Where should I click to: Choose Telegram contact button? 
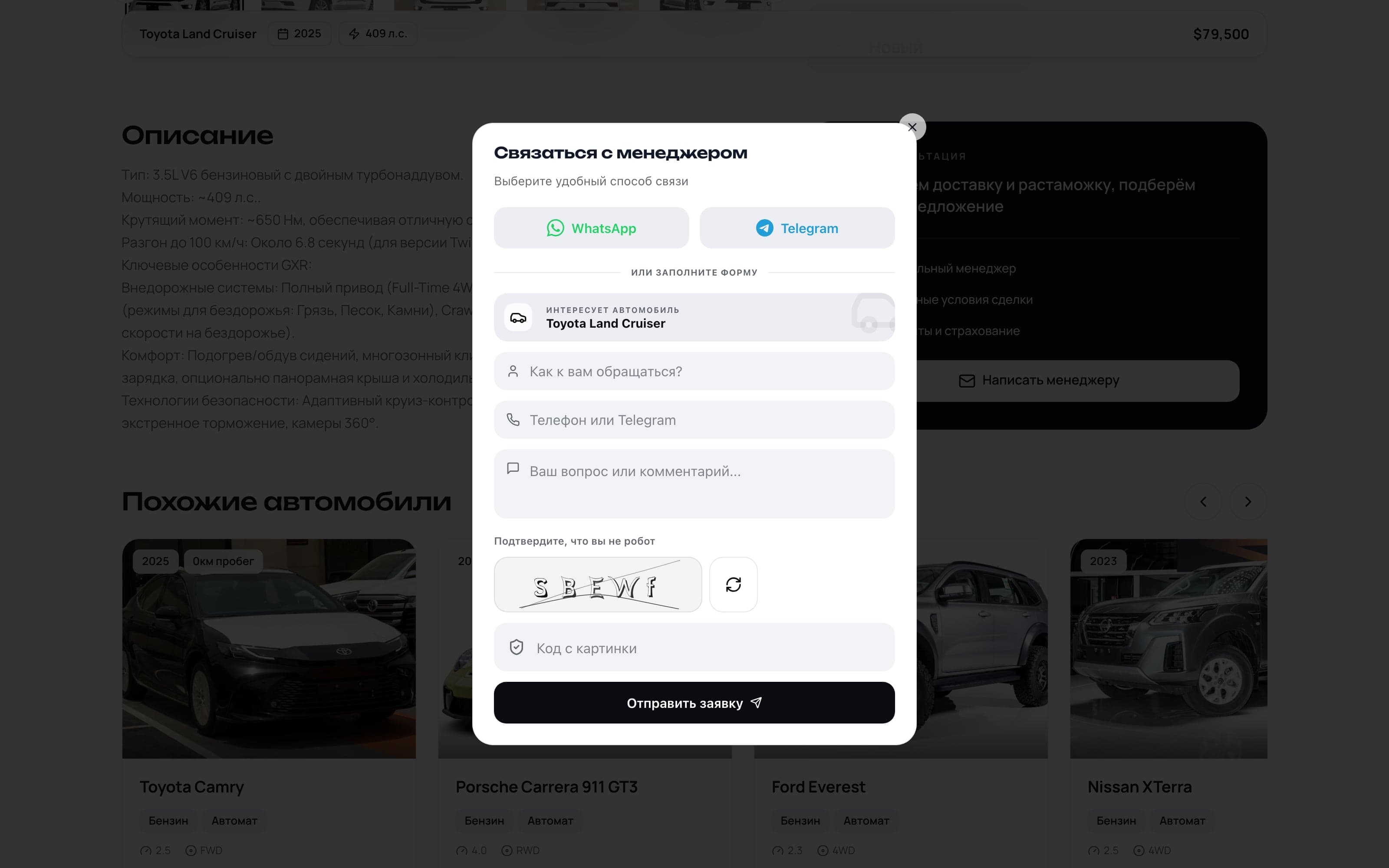[x=797, y=228]
